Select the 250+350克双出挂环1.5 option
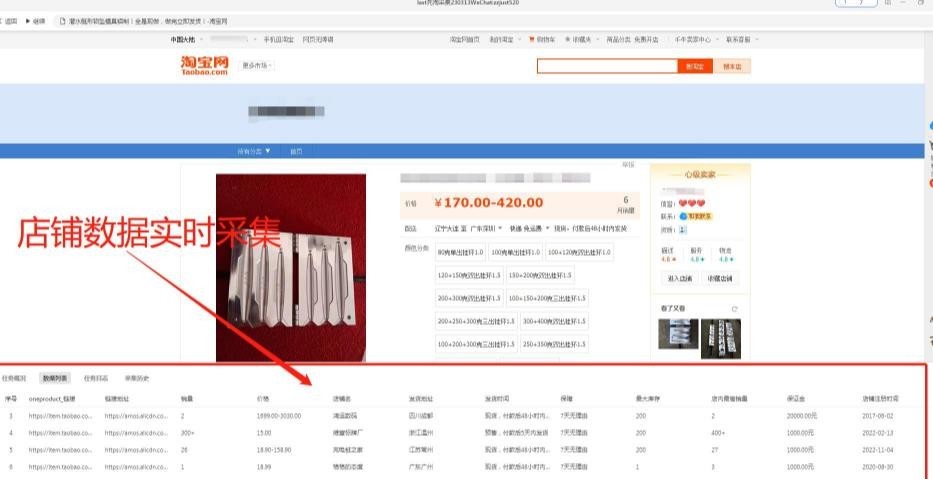 tap(554, 344)
